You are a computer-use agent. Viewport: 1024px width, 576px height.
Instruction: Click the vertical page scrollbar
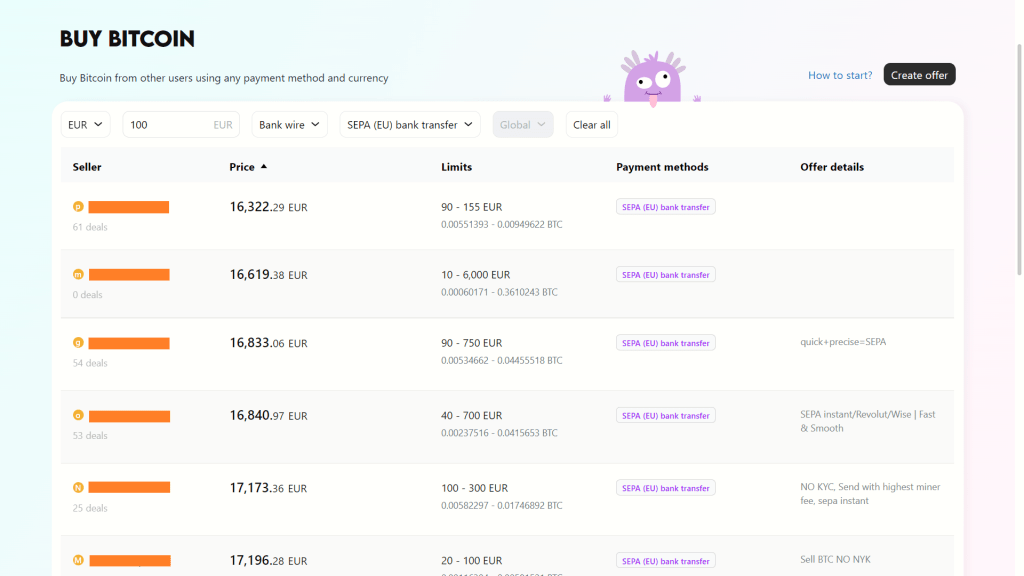[1019, 140]
